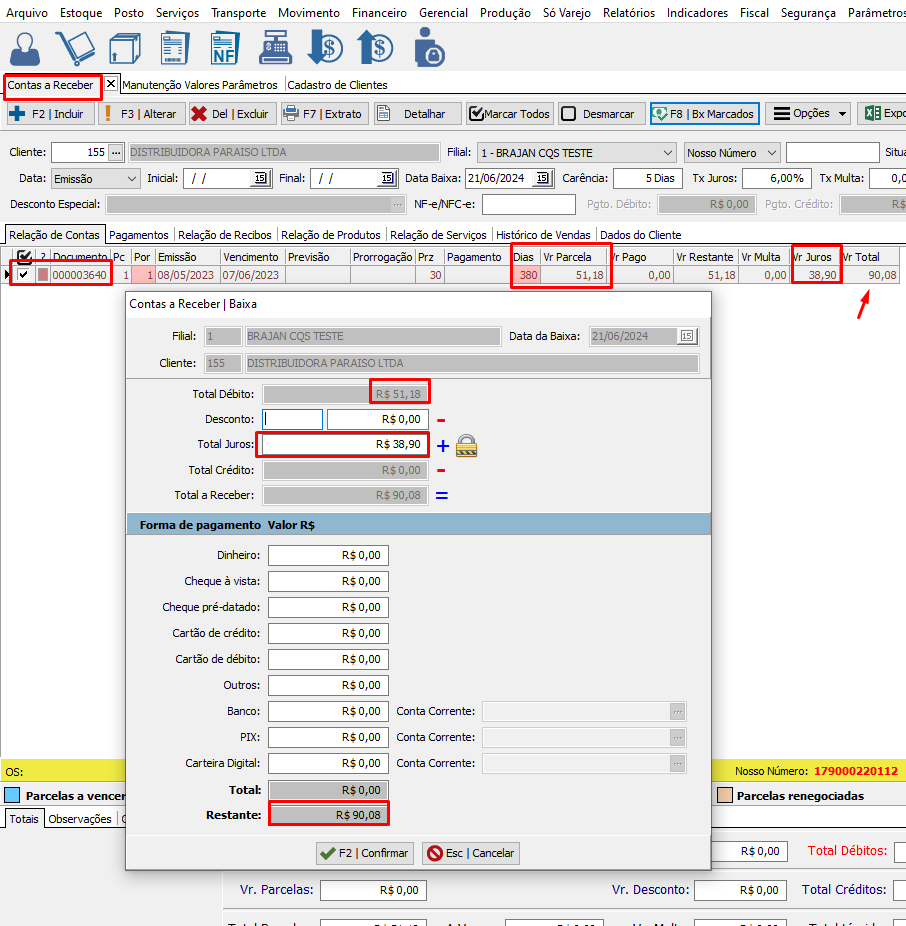The width and height of the screenshot is (906, 926).
Task: Click F2 Confirmar button in dialog
Action: [363, 853]
